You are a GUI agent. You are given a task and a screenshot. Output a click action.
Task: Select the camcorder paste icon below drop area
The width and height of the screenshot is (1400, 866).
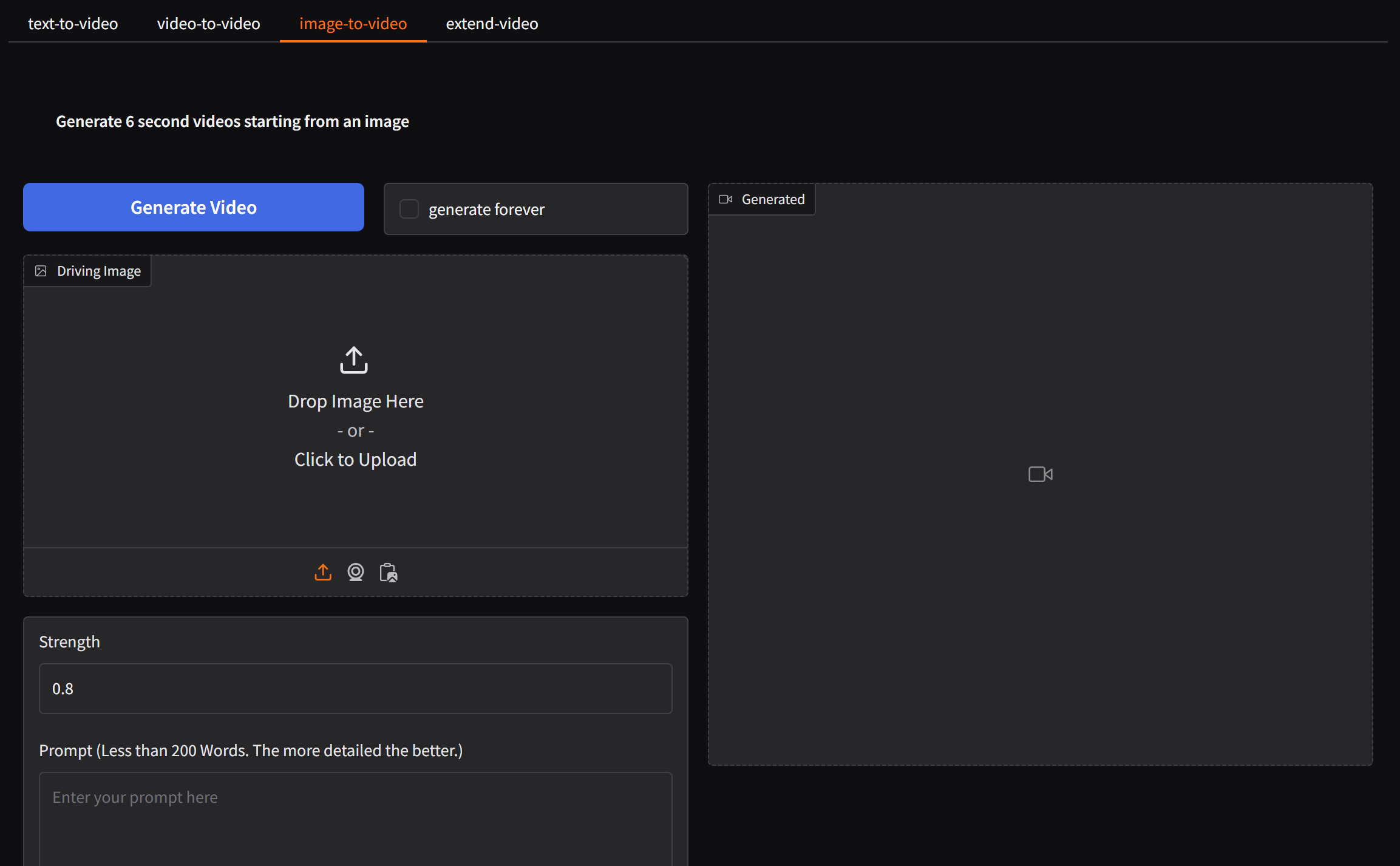[388, 572]
